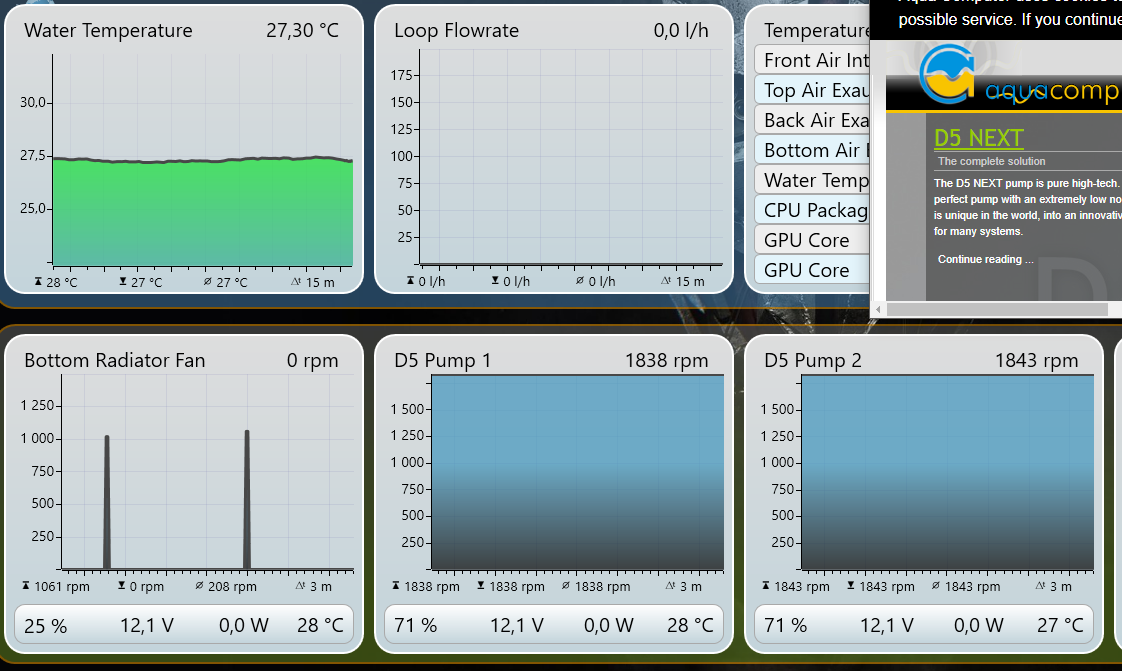The image size is (1122, 671).
Task: Click the 12,1 V value in D5 Pump 1
Action: pyautogui.click(x=517, y=625)
